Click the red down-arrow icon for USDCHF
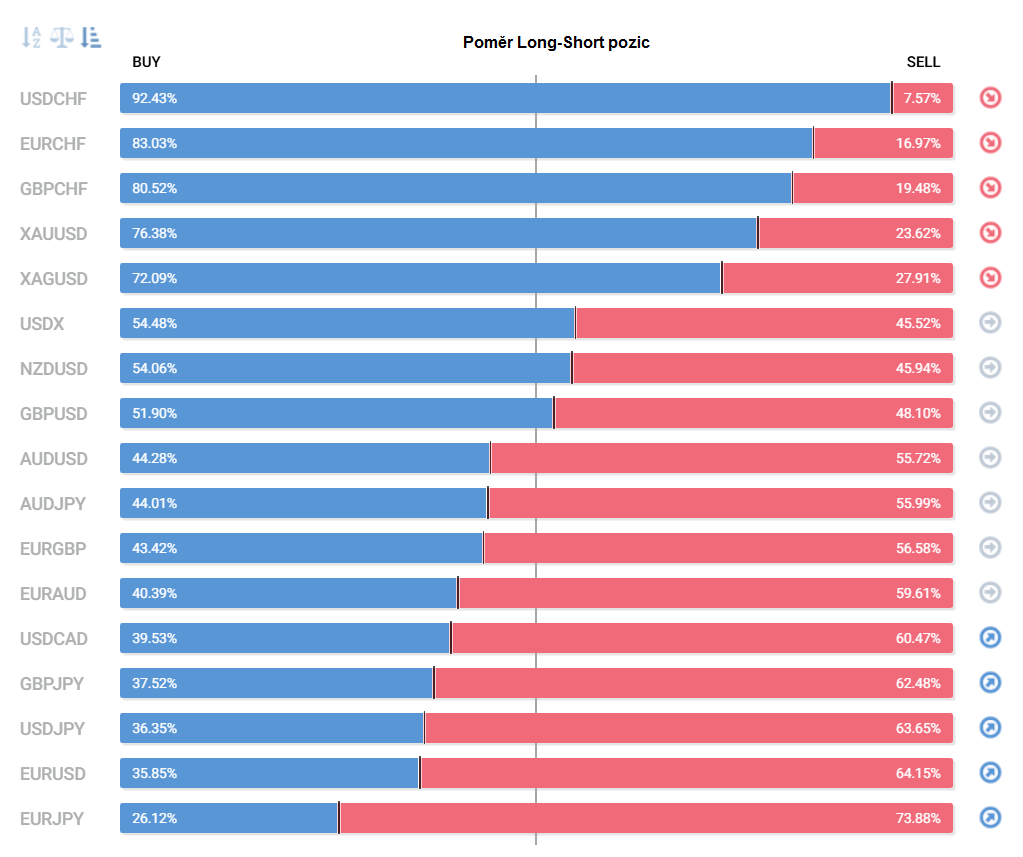This screenshot has width=1023, height=857. 990,98
